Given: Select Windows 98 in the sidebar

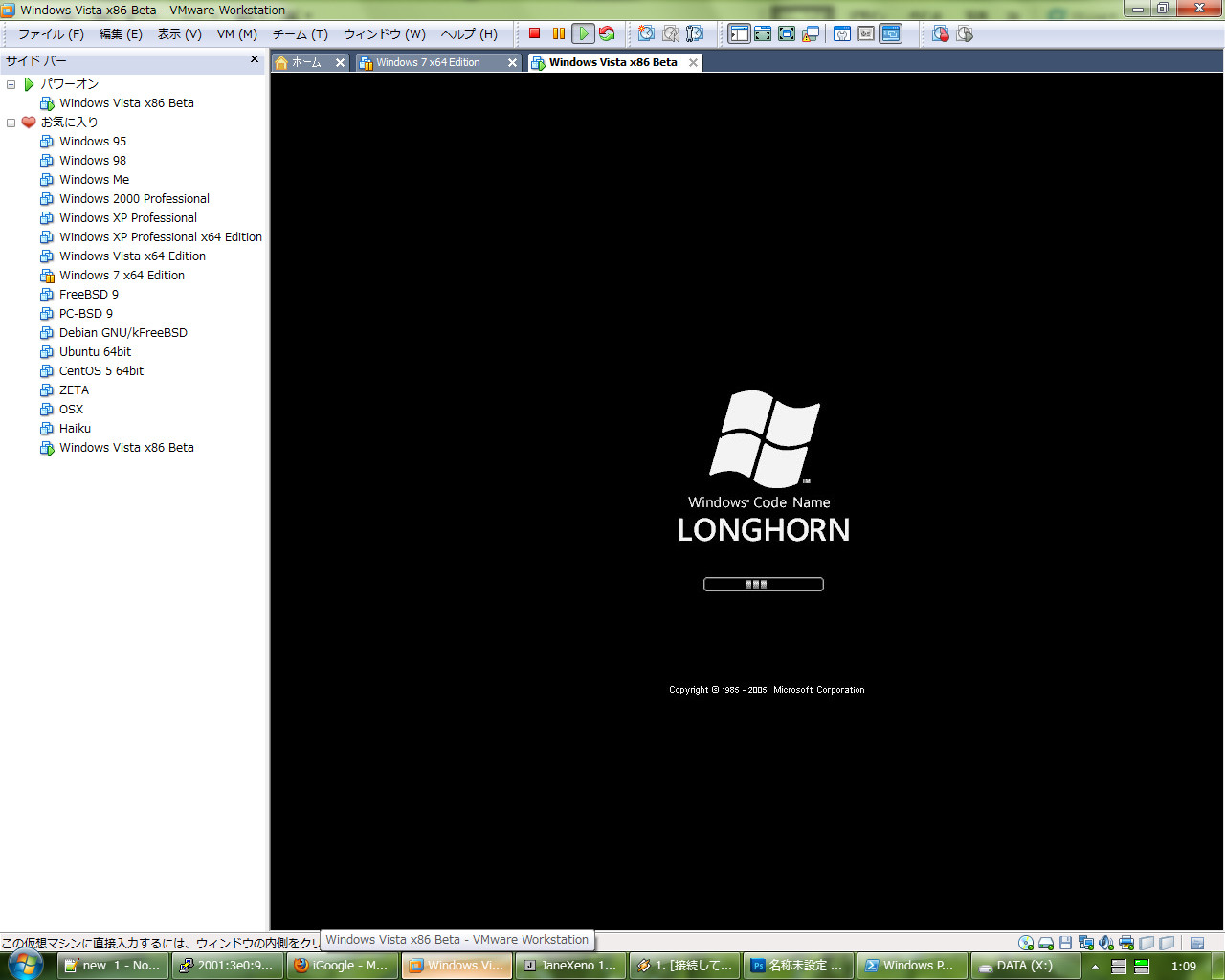Looking at the screenshot, I should click(93, 161).
